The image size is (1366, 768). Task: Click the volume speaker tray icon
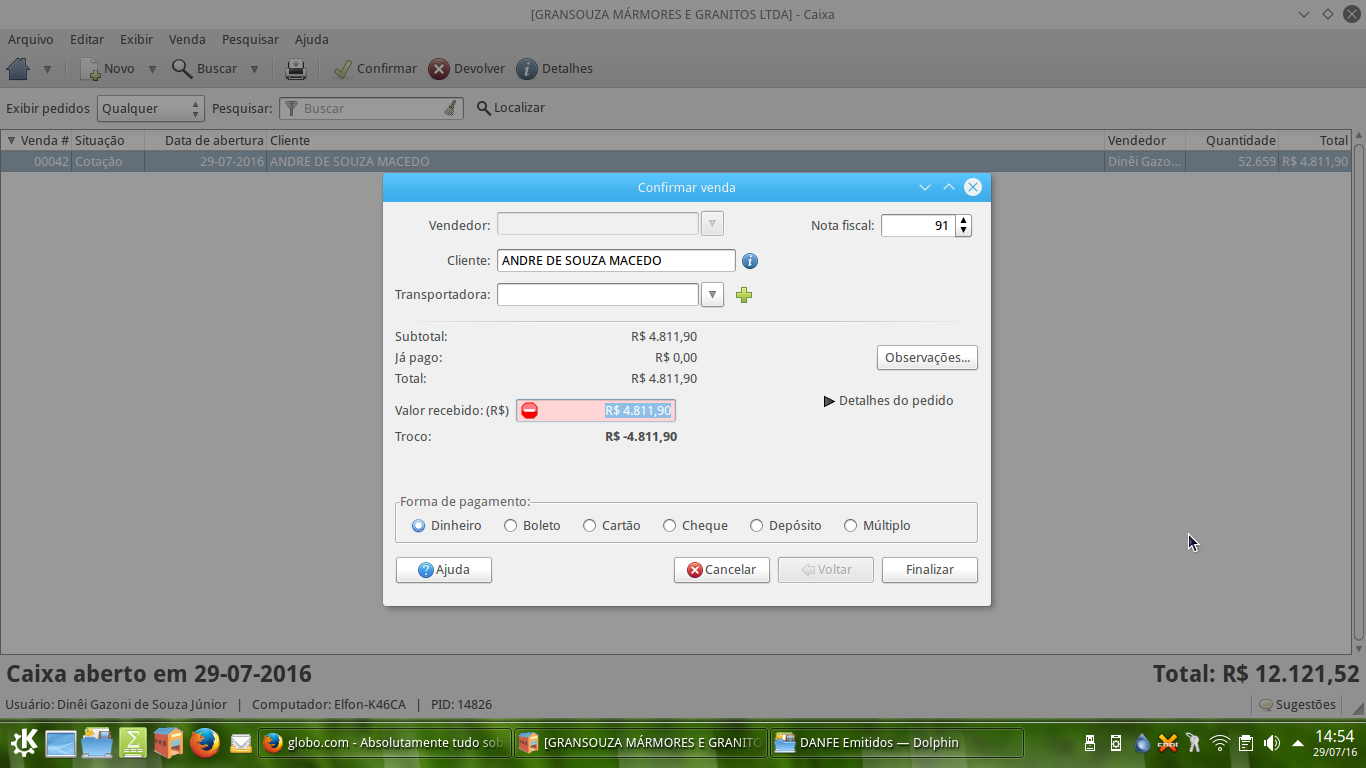point(1272,743)
